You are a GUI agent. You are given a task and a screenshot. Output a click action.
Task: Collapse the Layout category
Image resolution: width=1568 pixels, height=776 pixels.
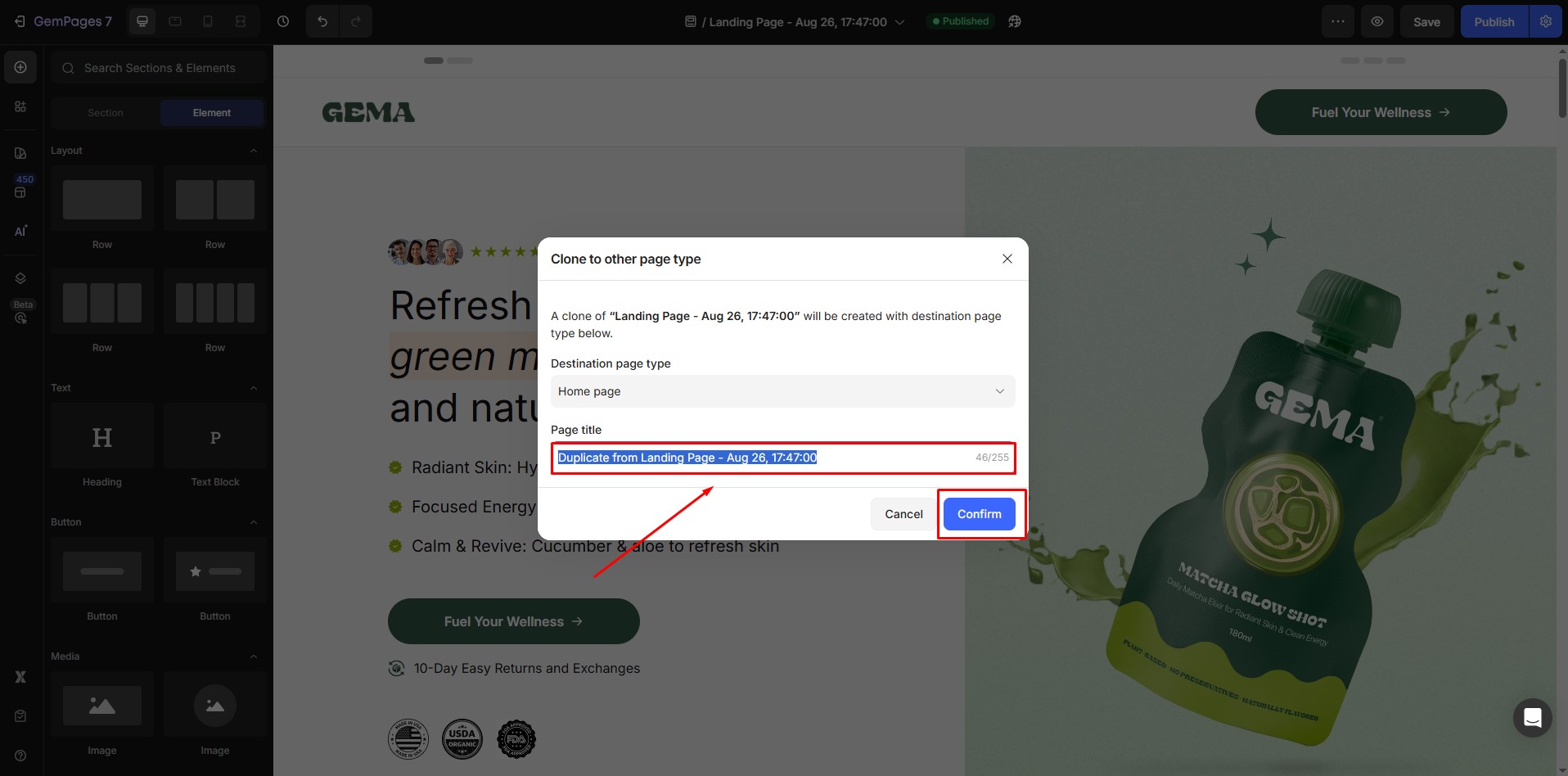tap(254, 151)
